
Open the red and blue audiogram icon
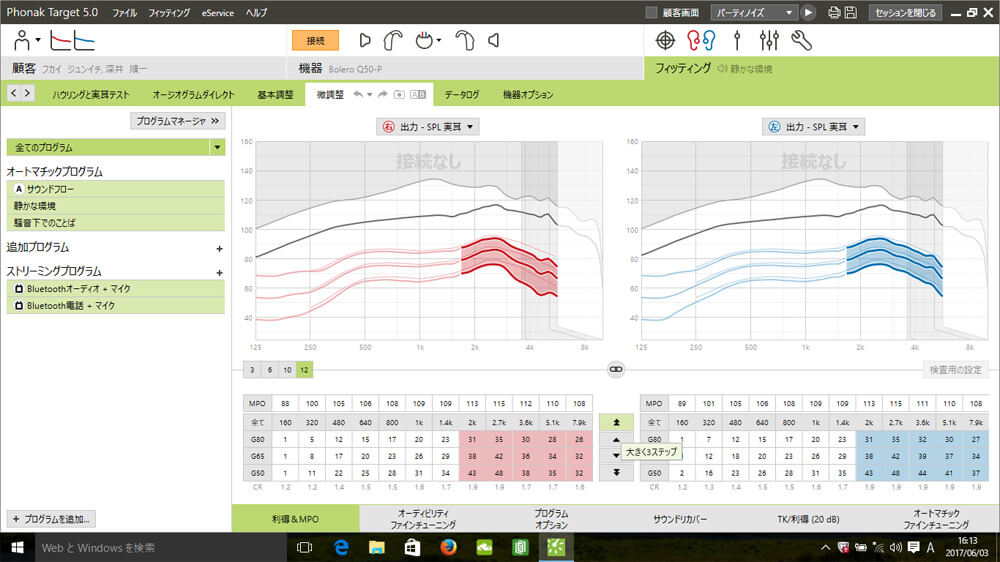point(72,41)
